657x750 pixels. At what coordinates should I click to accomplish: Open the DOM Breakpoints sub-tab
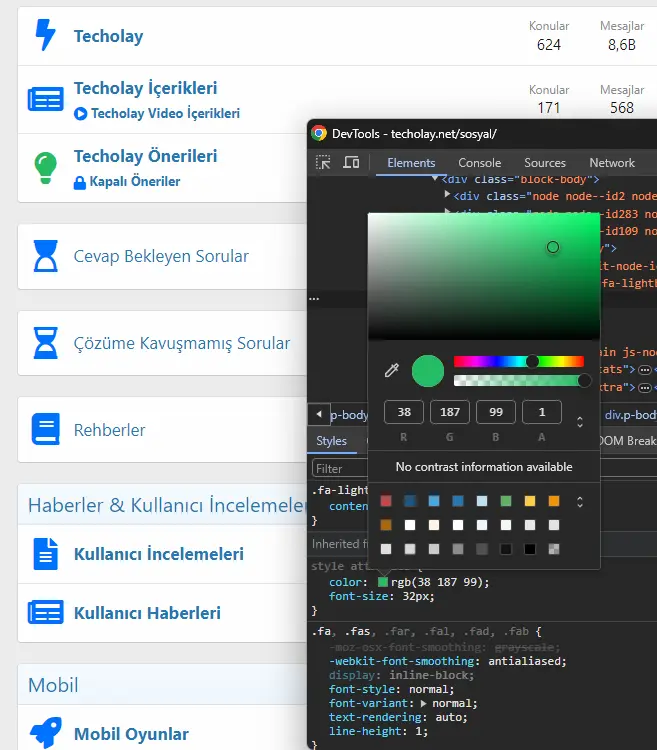tap(628, 441)
